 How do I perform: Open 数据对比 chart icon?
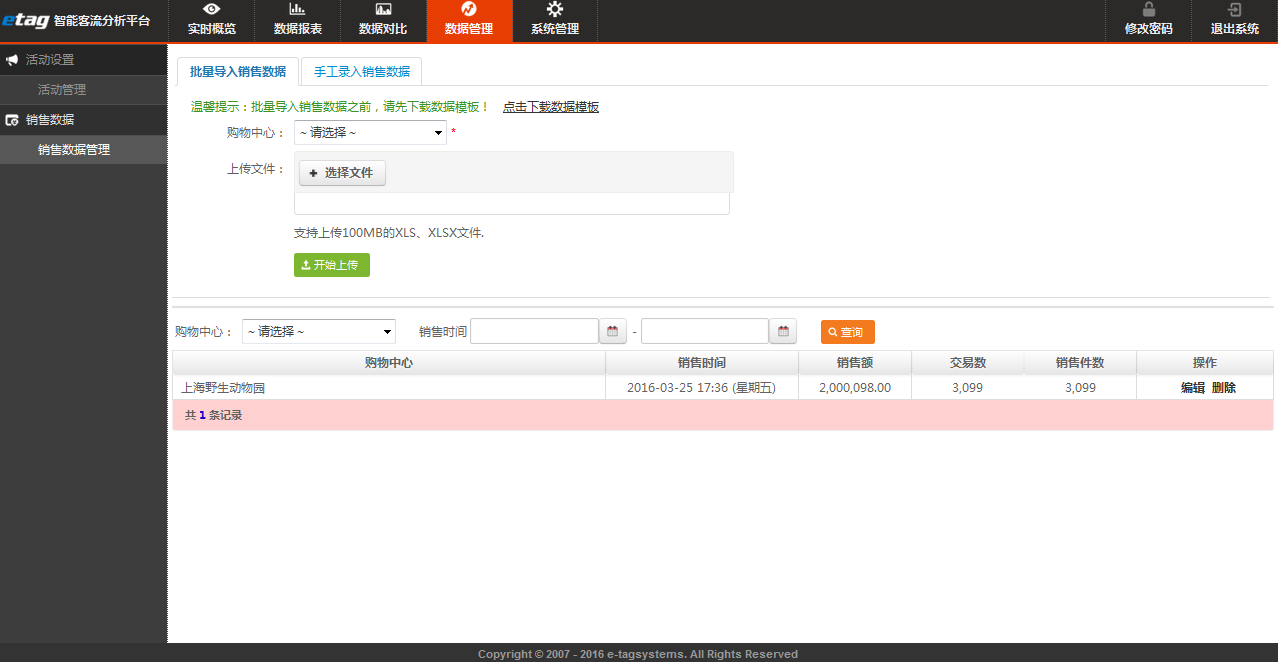(383, 9)
